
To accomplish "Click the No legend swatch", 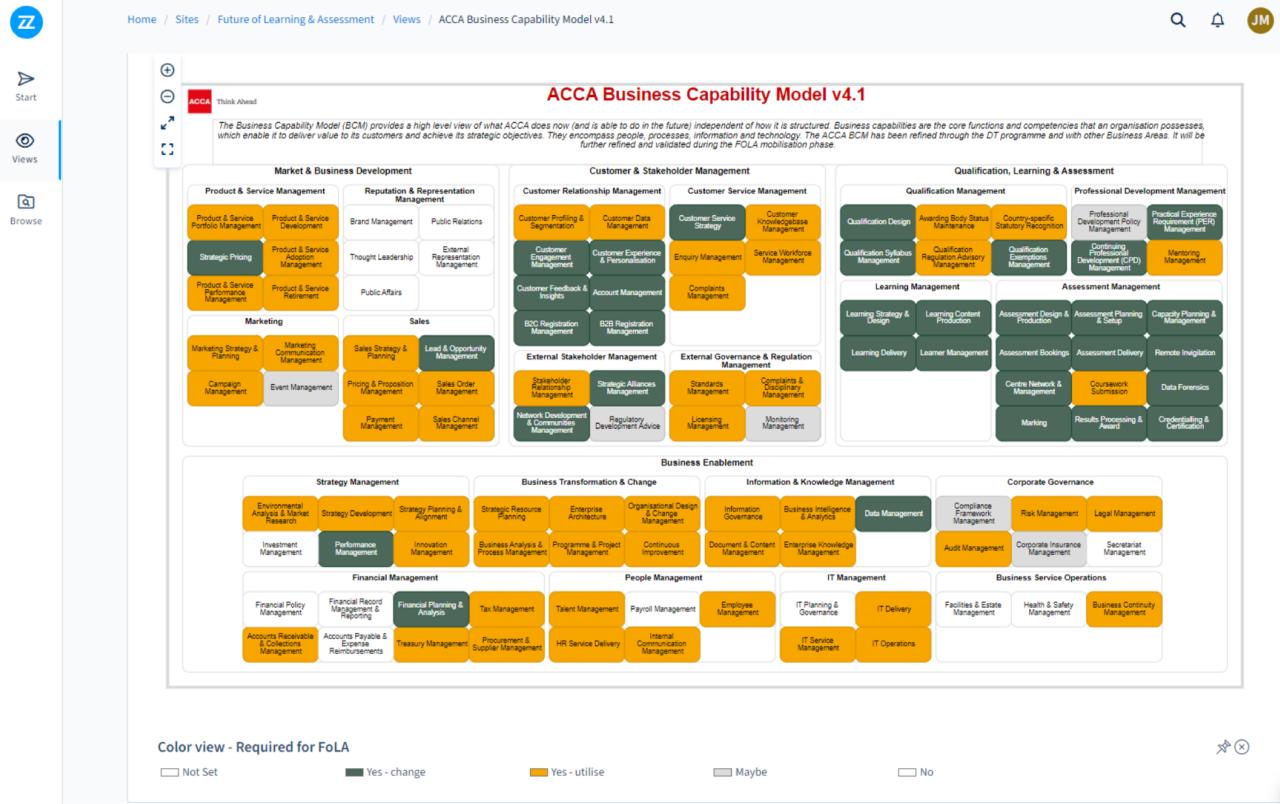I will [907, 772].
